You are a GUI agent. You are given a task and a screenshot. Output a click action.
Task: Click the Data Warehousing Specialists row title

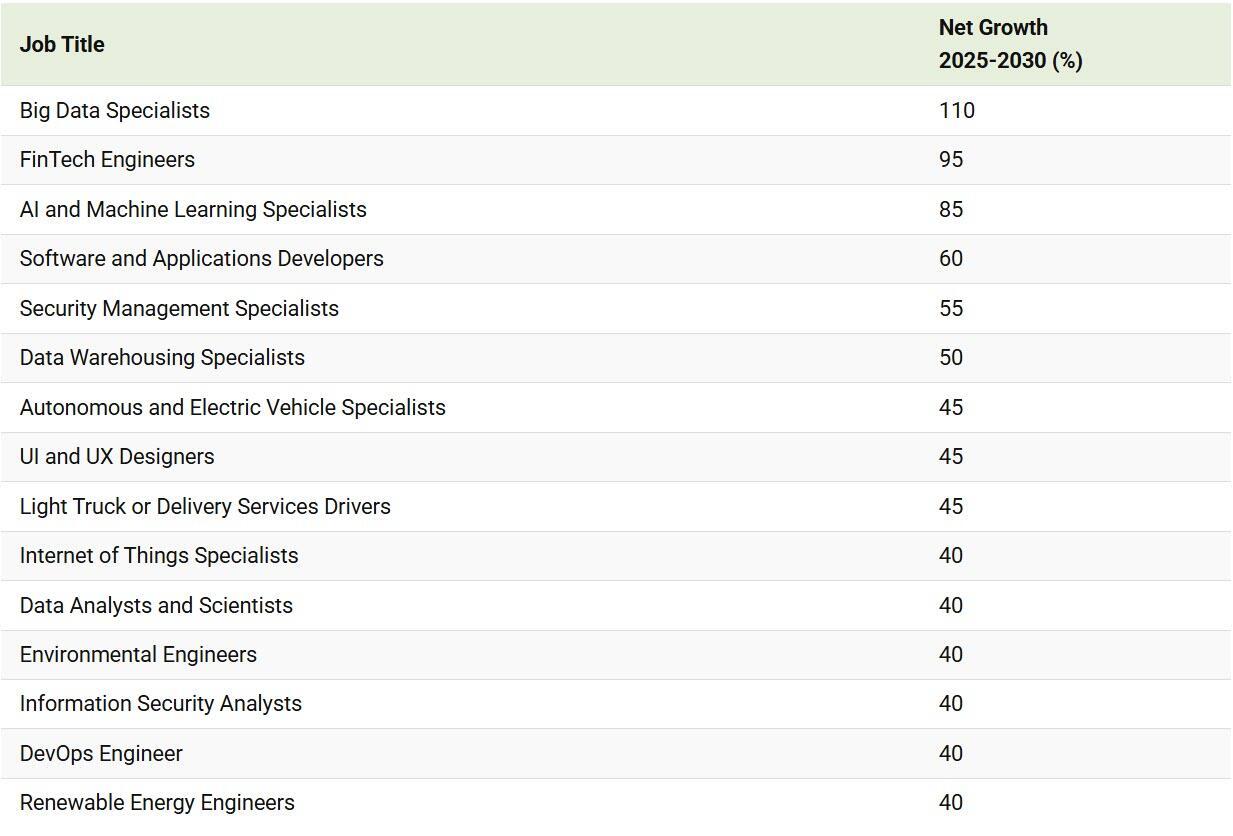coord(162,357)
